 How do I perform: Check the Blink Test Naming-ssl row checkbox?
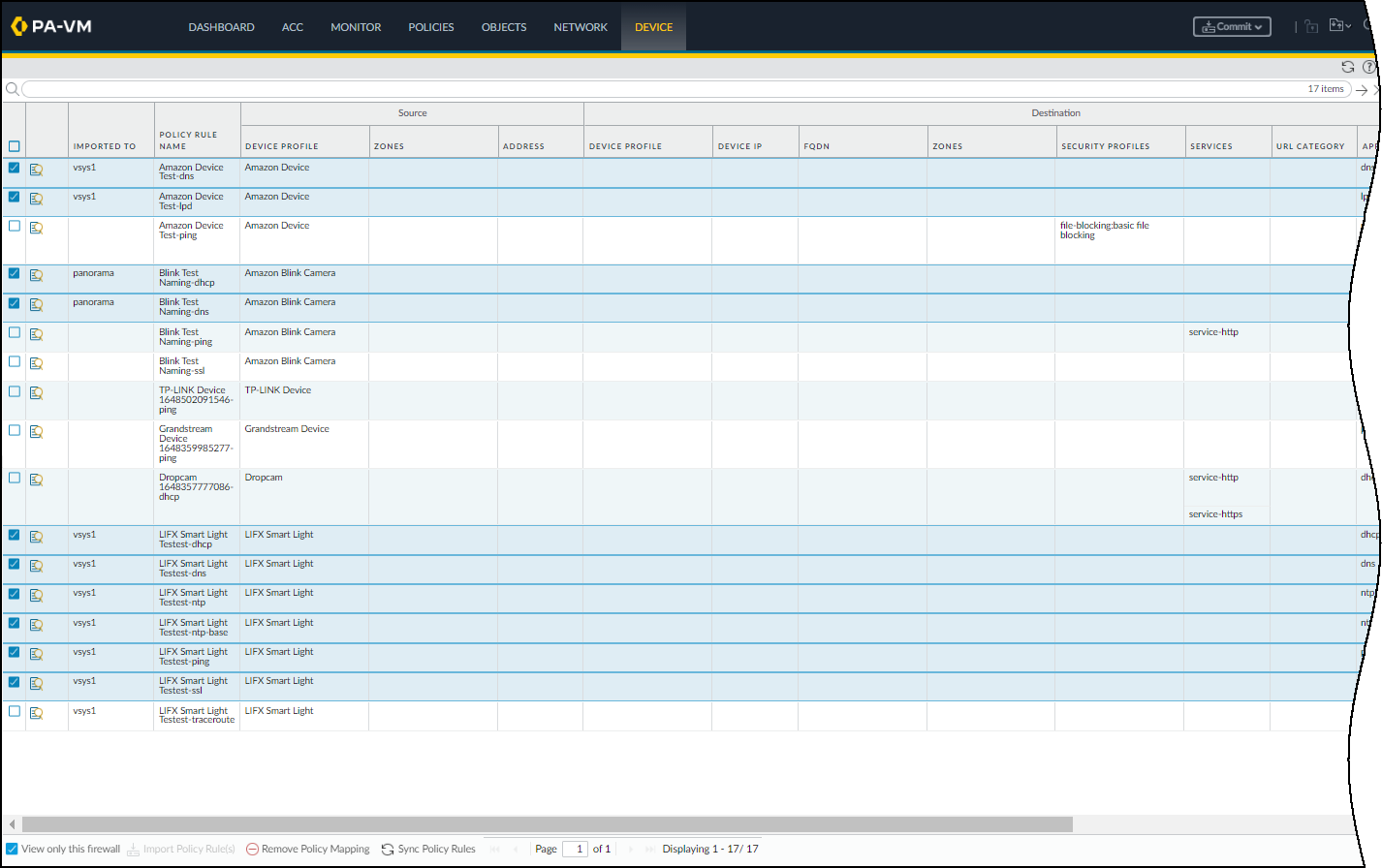(x=14, y=361)
